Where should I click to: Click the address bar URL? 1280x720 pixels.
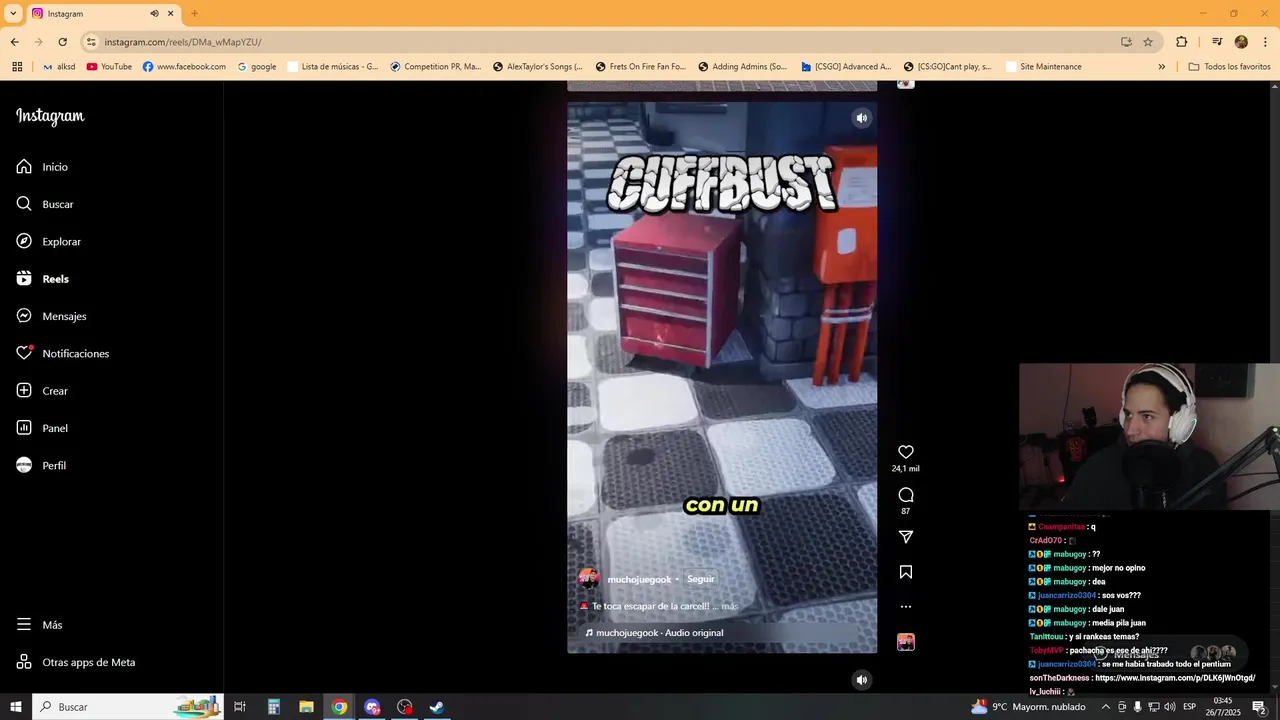click(x=183, y=42)
